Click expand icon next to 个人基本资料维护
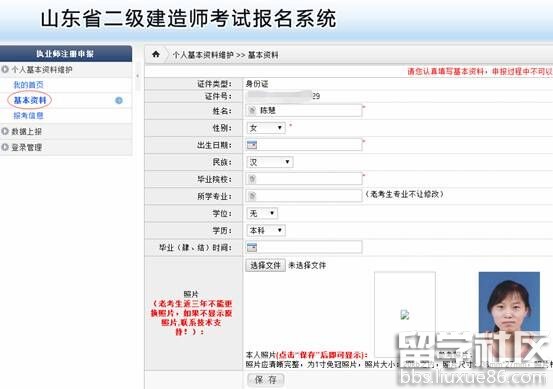 point(5,69)
